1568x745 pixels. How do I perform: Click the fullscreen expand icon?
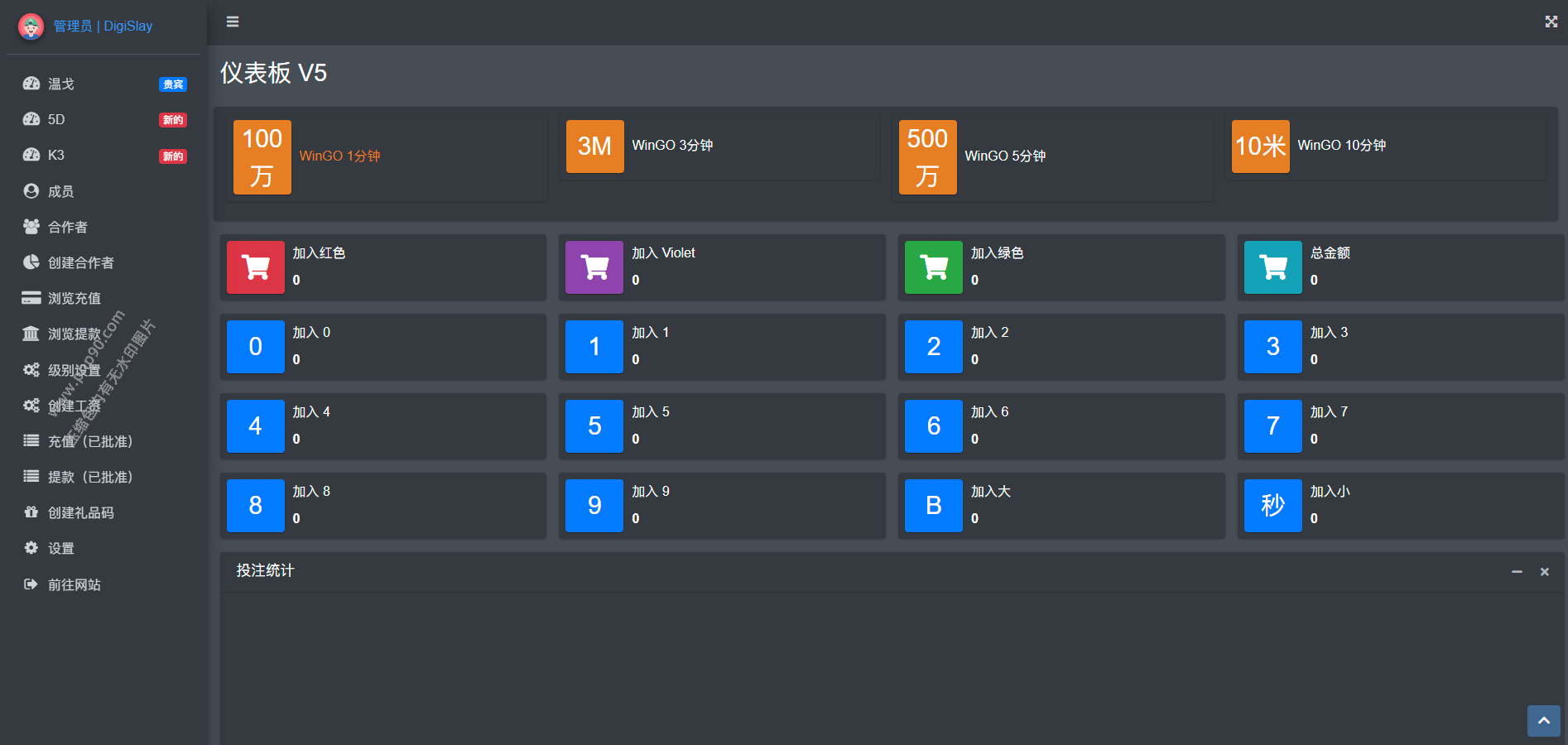[1551, 22]
